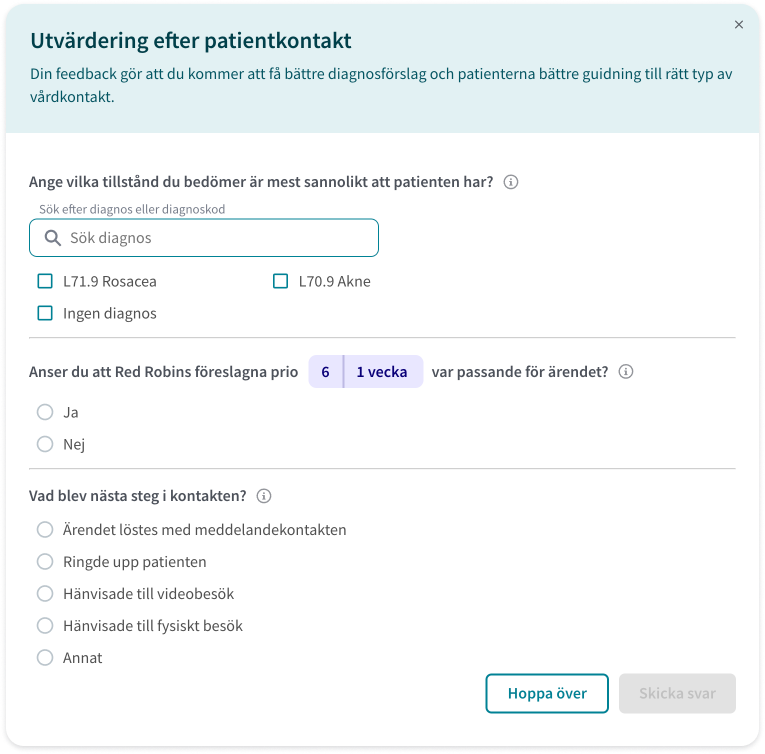Select 'Ja' for the suggested priority
The image size is (765, 754).
45,412
